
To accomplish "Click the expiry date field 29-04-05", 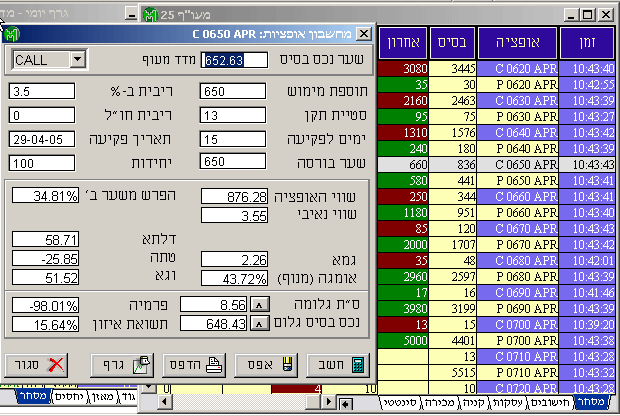I will (42, 139).
